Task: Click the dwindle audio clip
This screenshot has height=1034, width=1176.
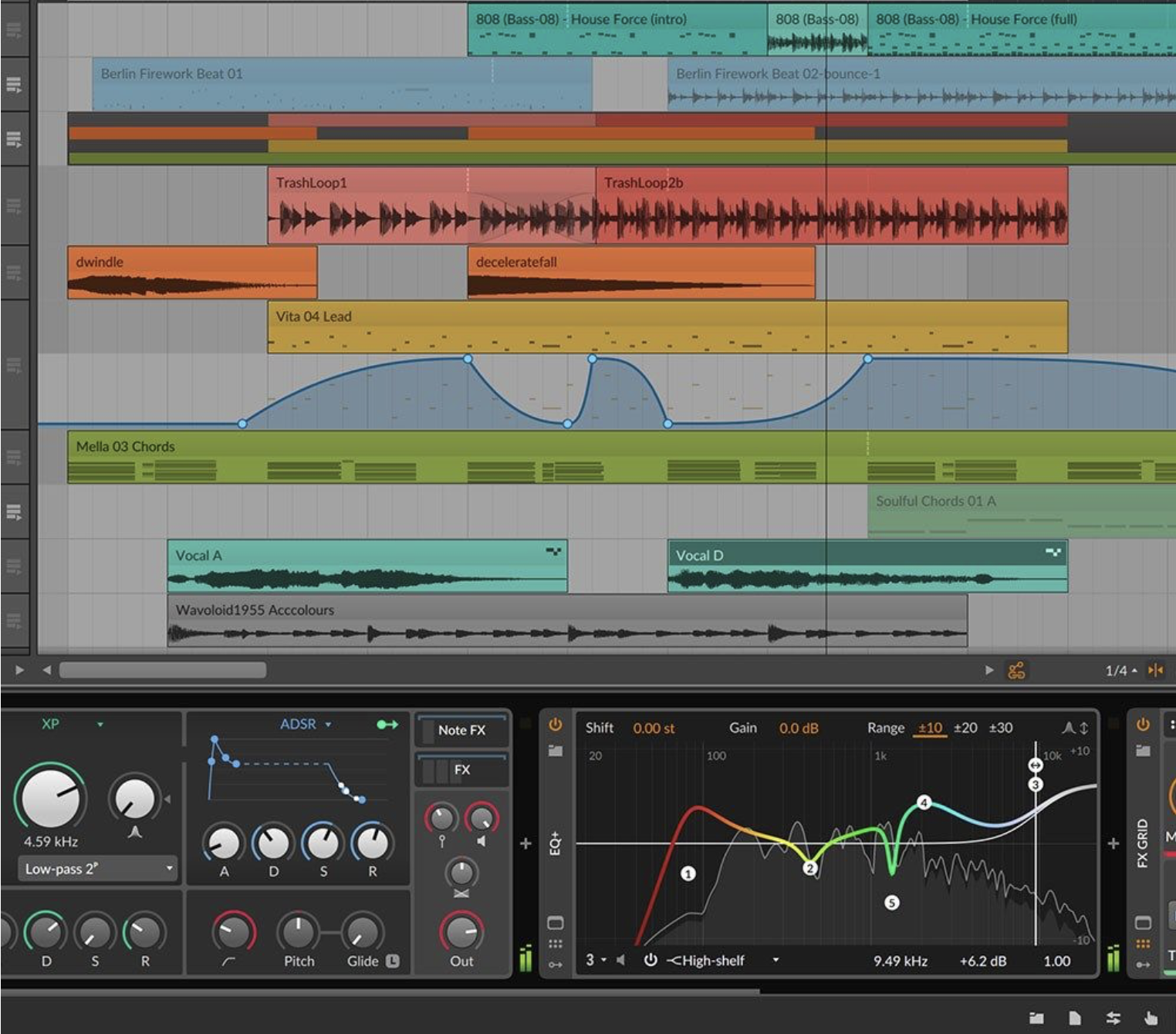Action: click(192, 272)
